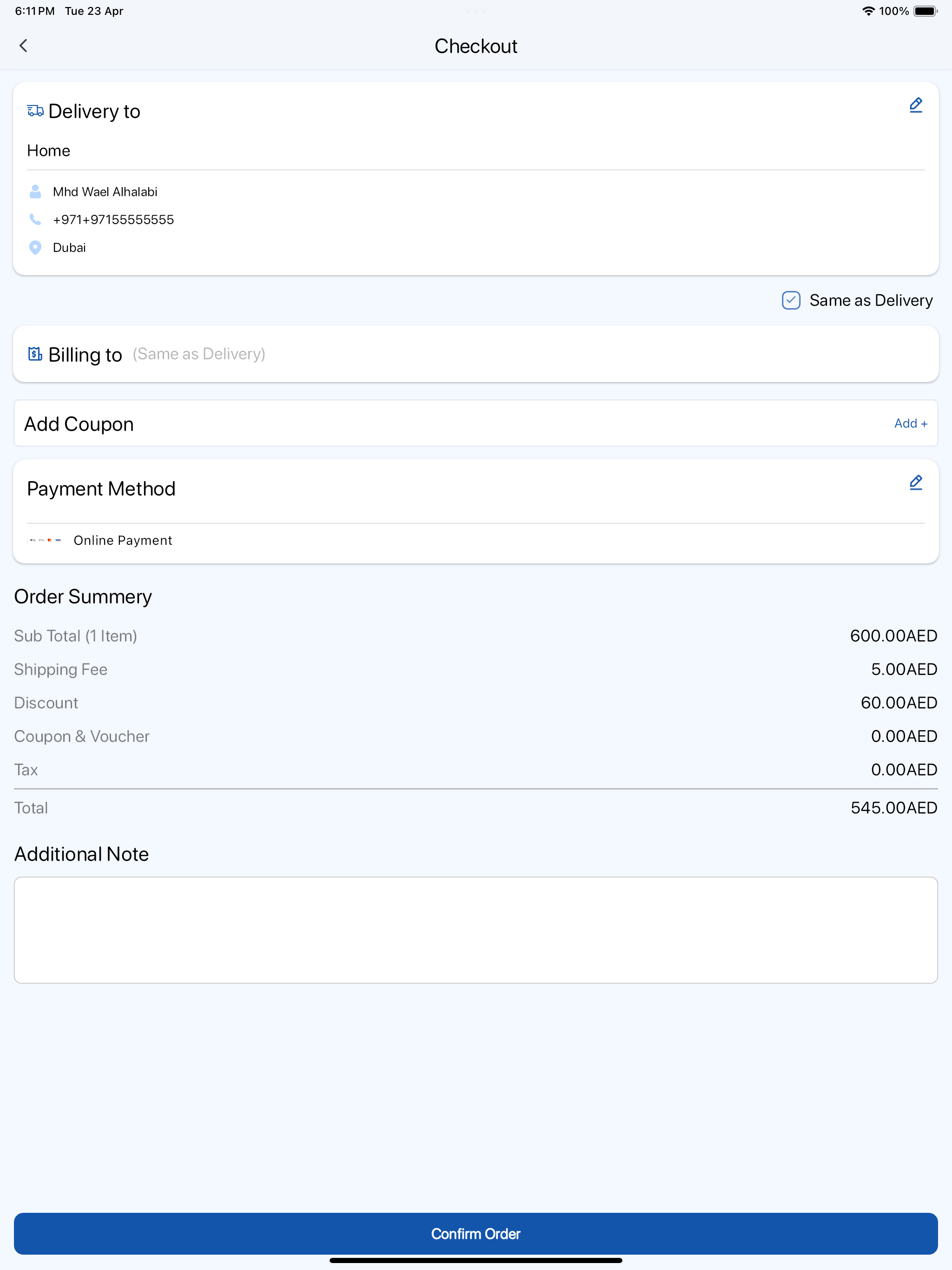Tap the Wi-Fi status icon
Screen dimensions: 952x1270
click(x=868, y=11)
